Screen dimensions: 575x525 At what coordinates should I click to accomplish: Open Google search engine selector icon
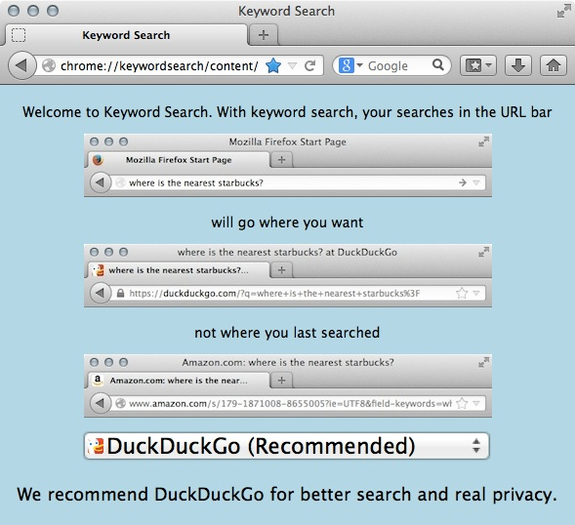350,66
